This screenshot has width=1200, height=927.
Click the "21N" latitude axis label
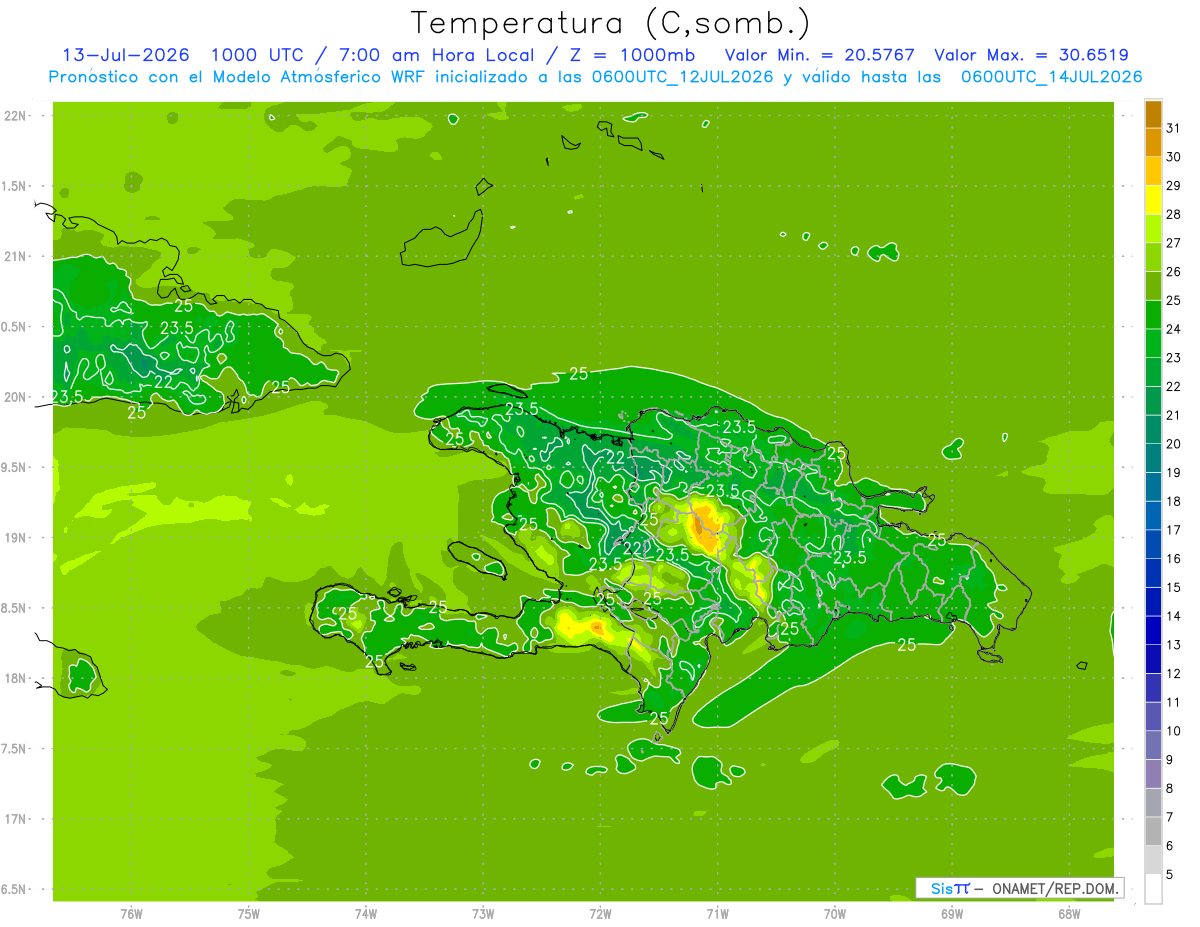[x=14, y=256]
